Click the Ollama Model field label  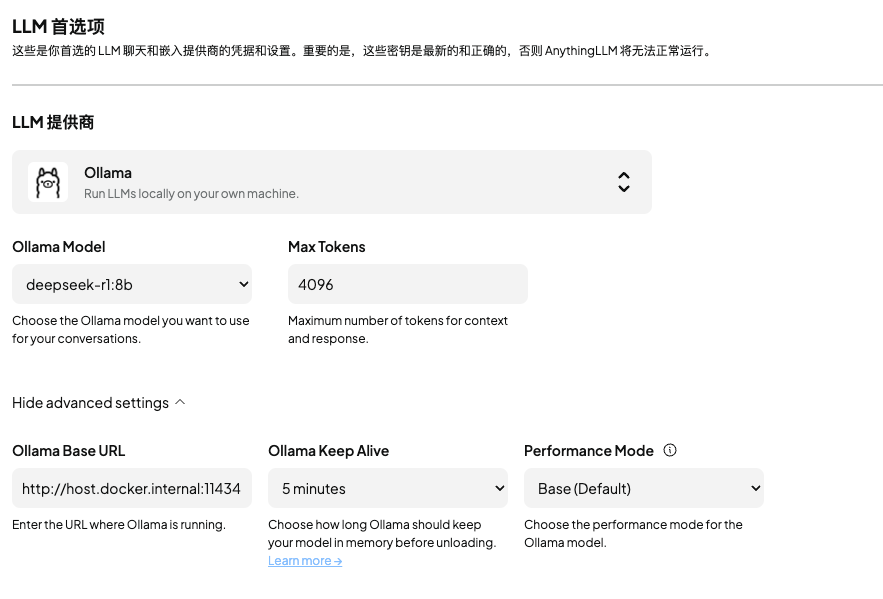click(59, 247)
